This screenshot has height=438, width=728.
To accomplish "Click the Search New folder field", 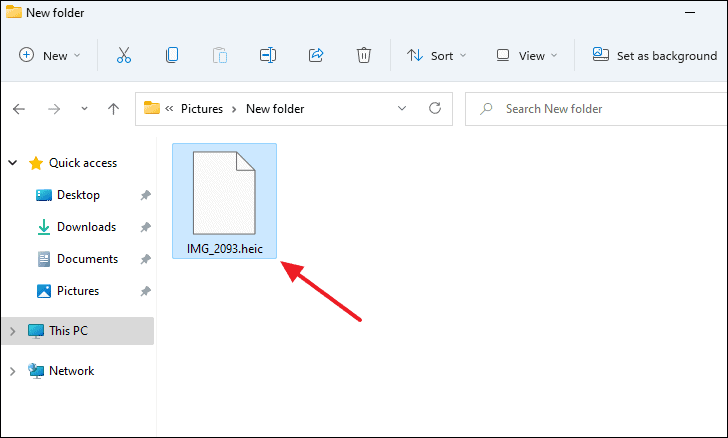I will pos(590,108).
